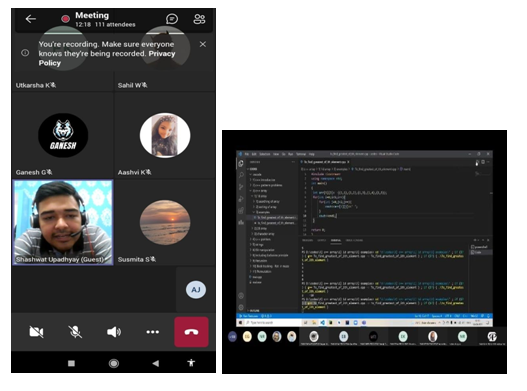This screenshot has width=527, height=391.
Task: Hang up using the red end-call button
Action: coord(191,332)
